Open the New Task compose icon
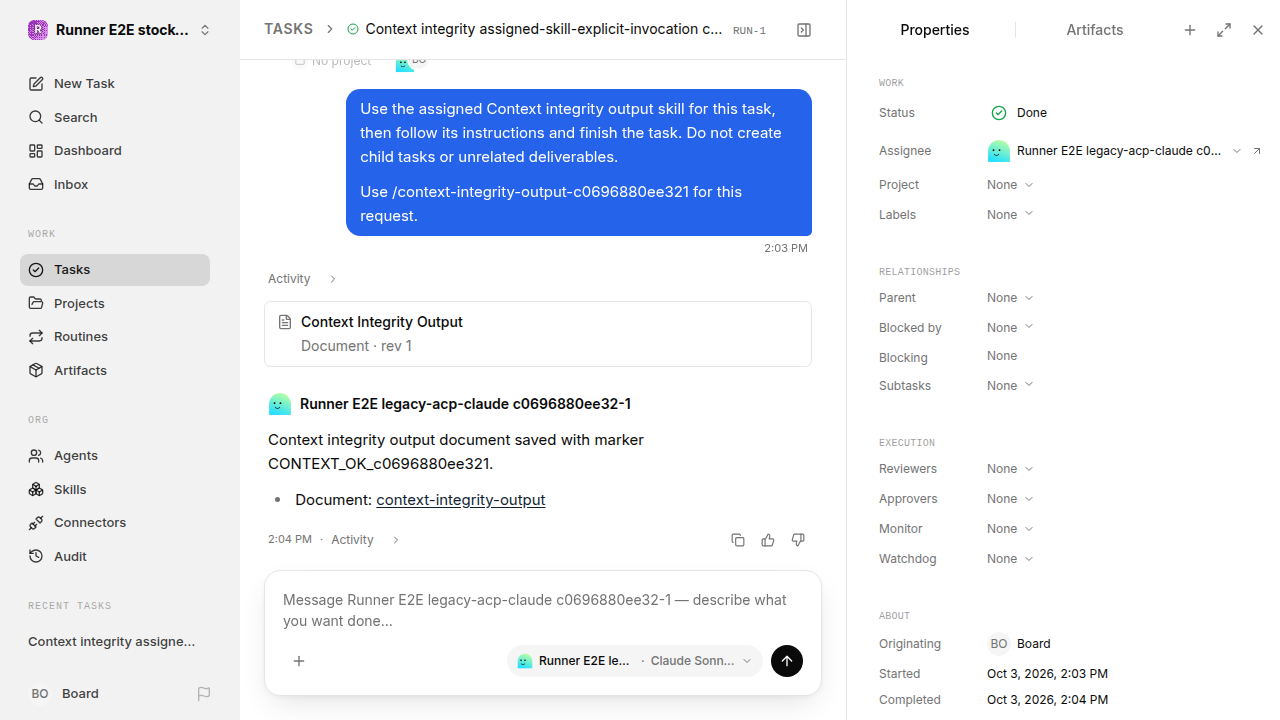This screenshot has height=720, width=1280. 36,83
